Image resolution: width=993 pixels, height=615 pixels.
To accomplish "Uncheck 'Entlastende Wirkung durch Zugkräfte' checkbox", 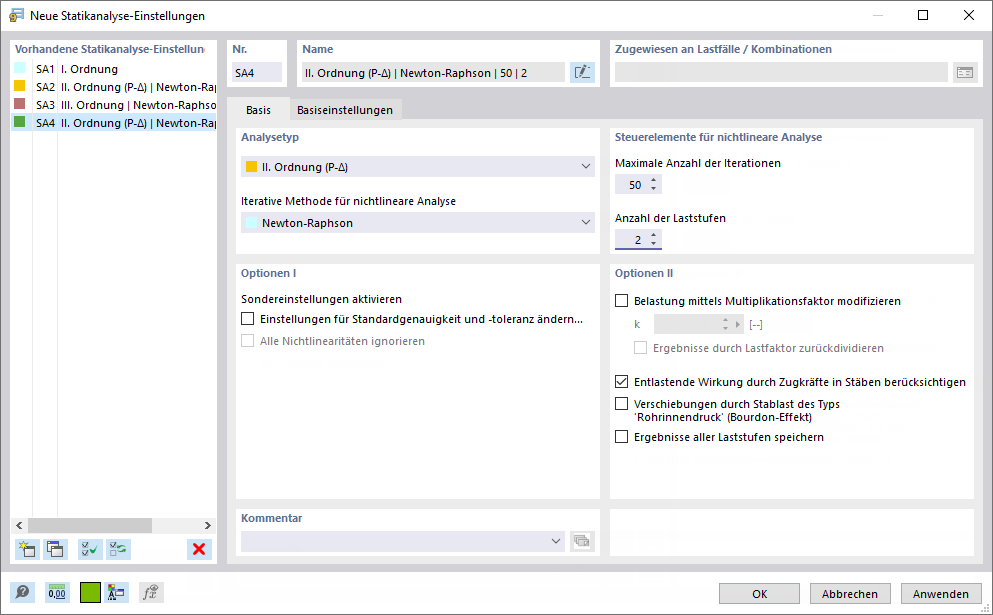I will coord(622,382).
